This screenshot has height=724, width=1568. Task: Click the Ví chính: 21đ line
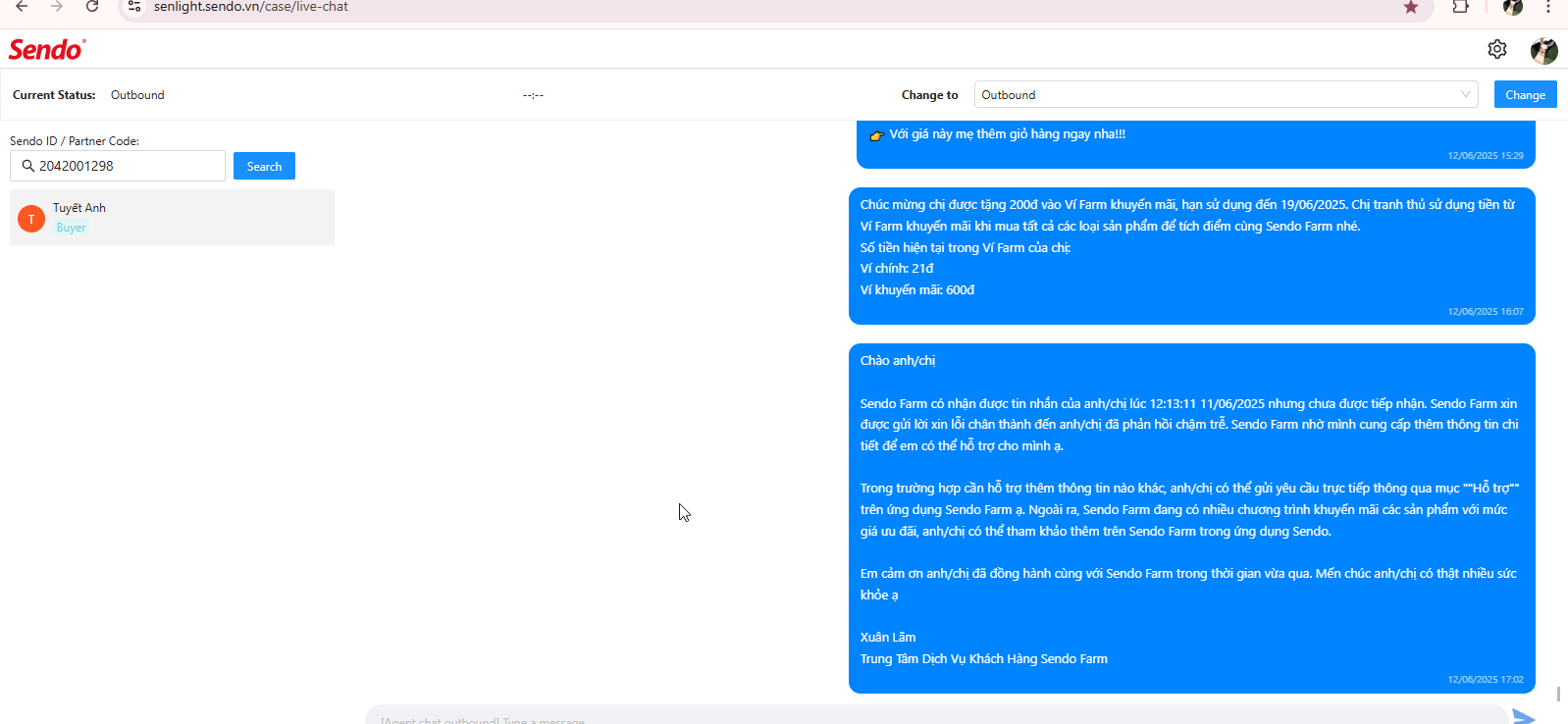tap(897, 268)
